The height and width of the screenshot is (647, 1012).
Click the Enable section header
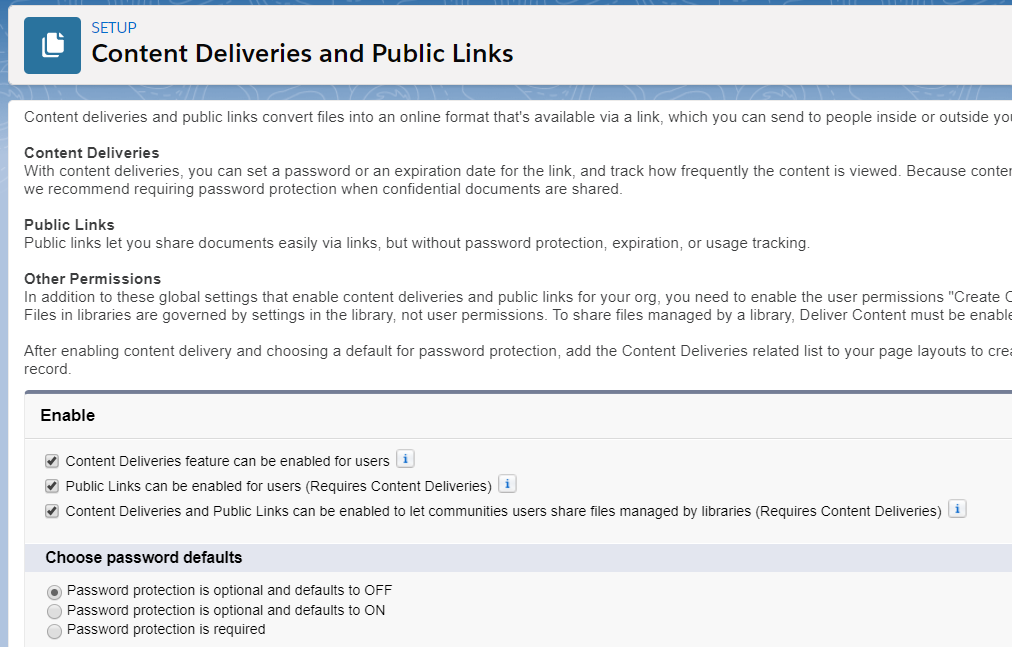(68, 415)
